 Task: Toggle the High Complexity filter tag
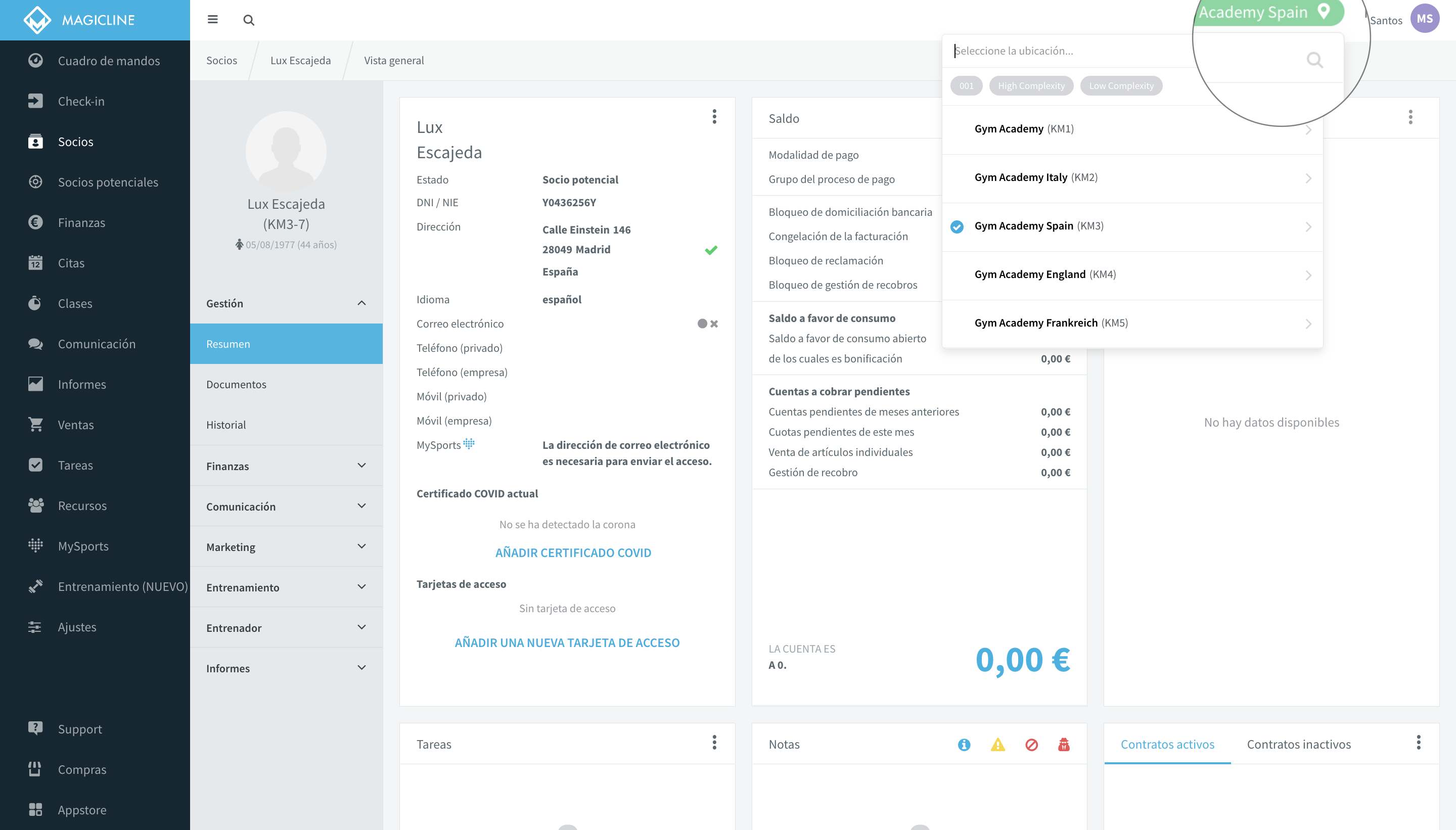point(1031,85)
